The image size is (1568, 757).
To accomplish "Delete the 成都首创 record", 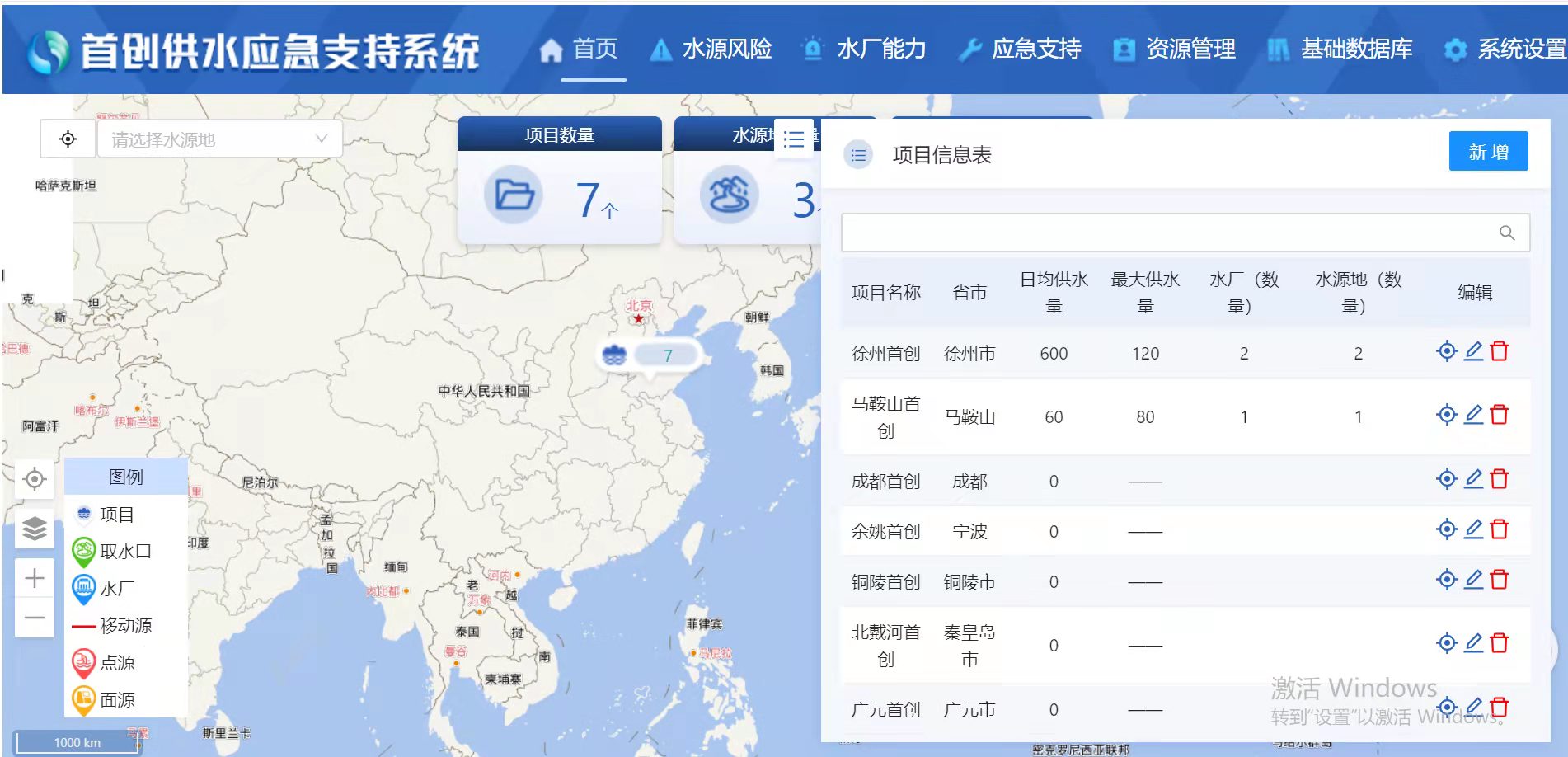I will pyautogui.click(x=1500, y=479).
